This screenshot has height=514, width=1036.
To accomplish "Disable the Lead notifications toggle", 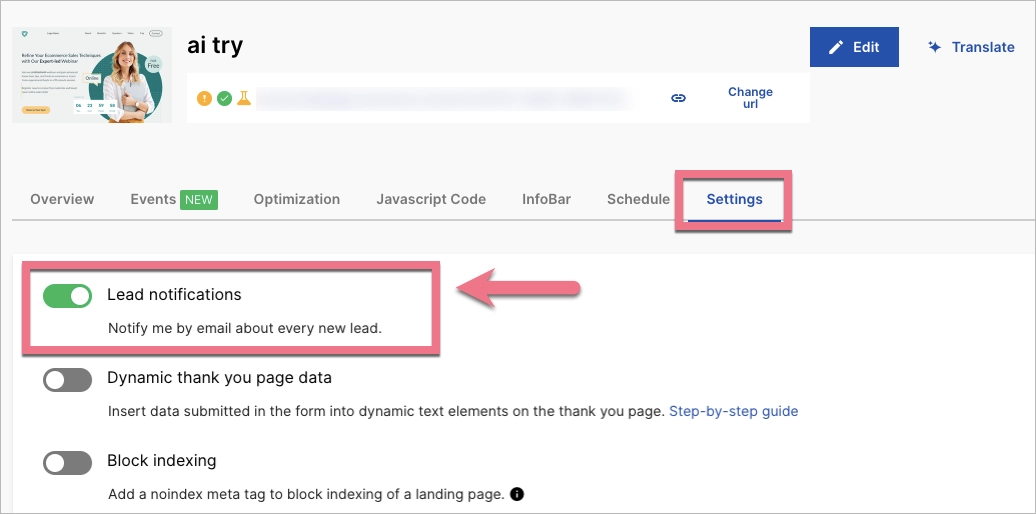I will pyautogui.click(x=67, y=295).
